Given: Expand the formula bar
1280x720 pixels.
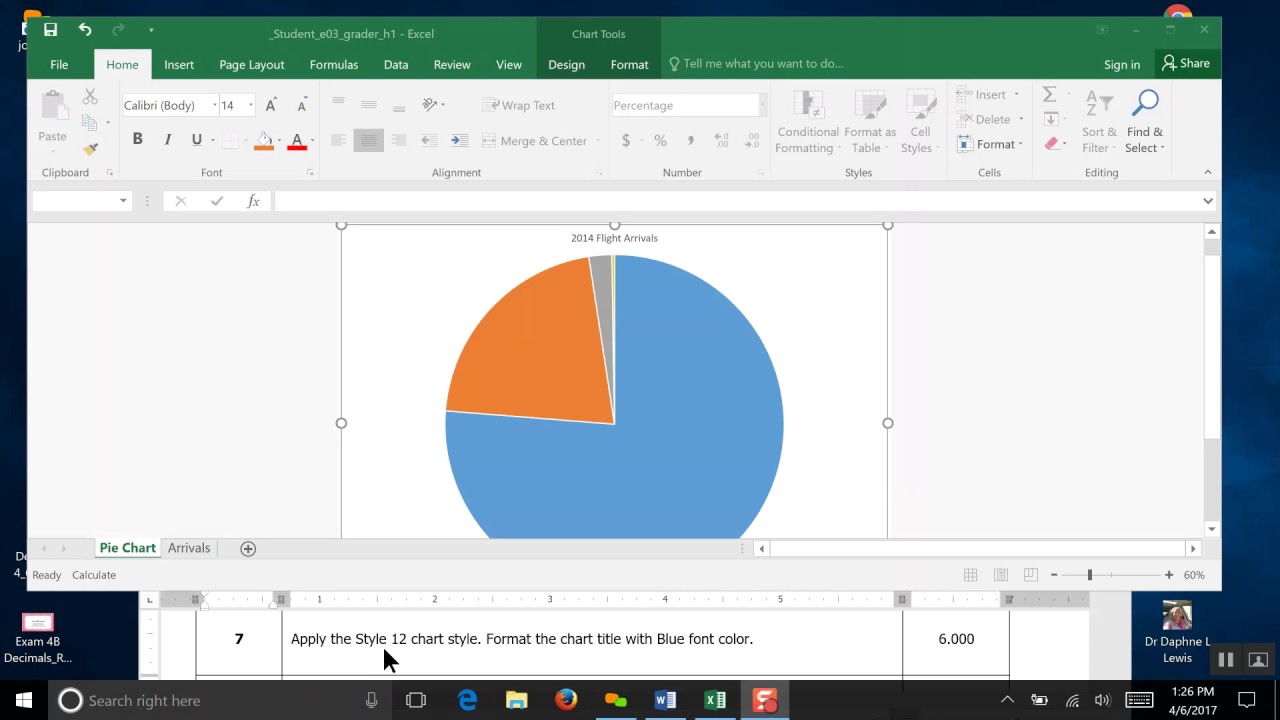Looking at the screenshot, I should pyautogui.click(x=1207, y=201).
